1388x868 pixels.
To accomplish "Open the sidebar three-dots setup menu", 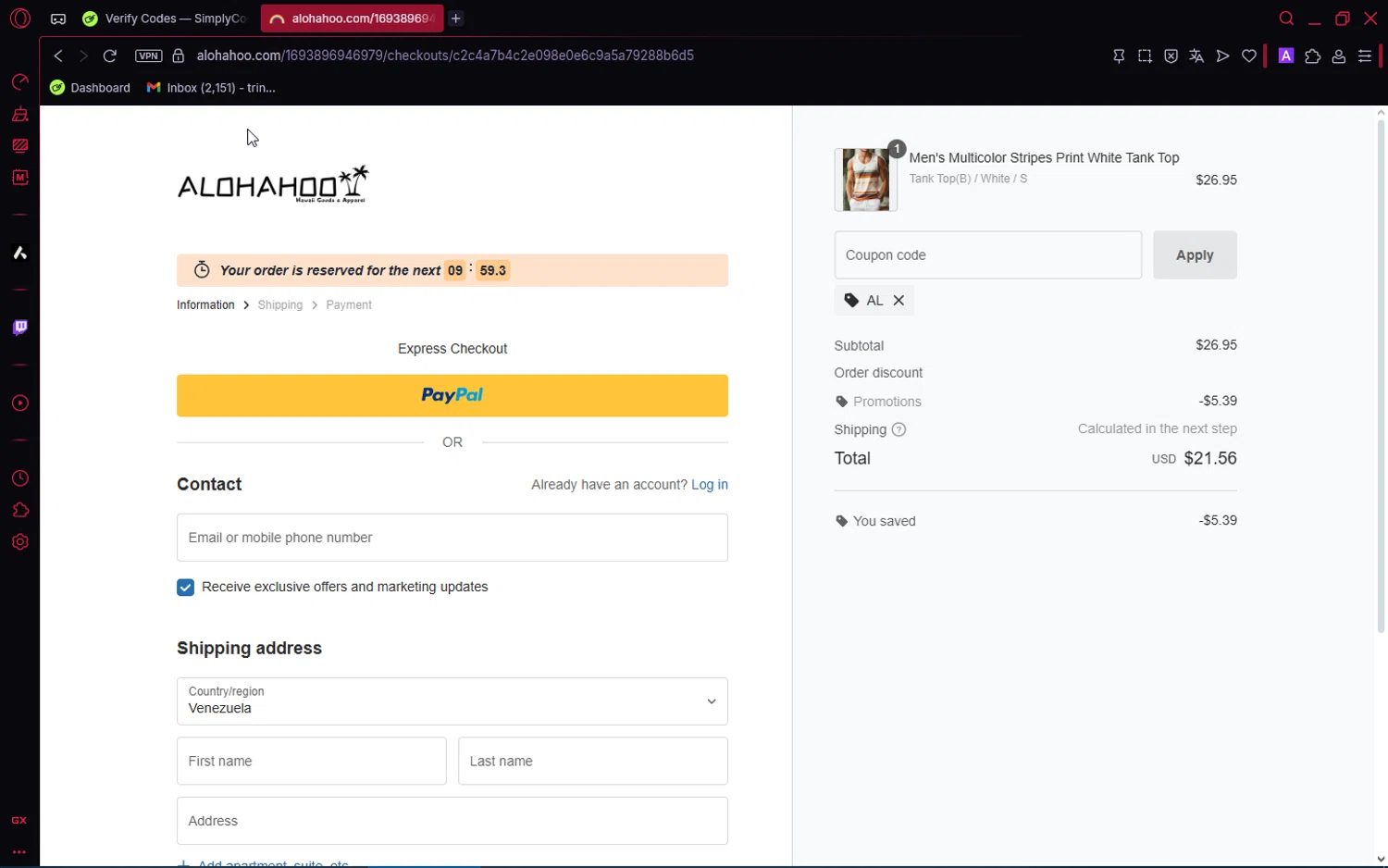I will [x=19, y=852].
